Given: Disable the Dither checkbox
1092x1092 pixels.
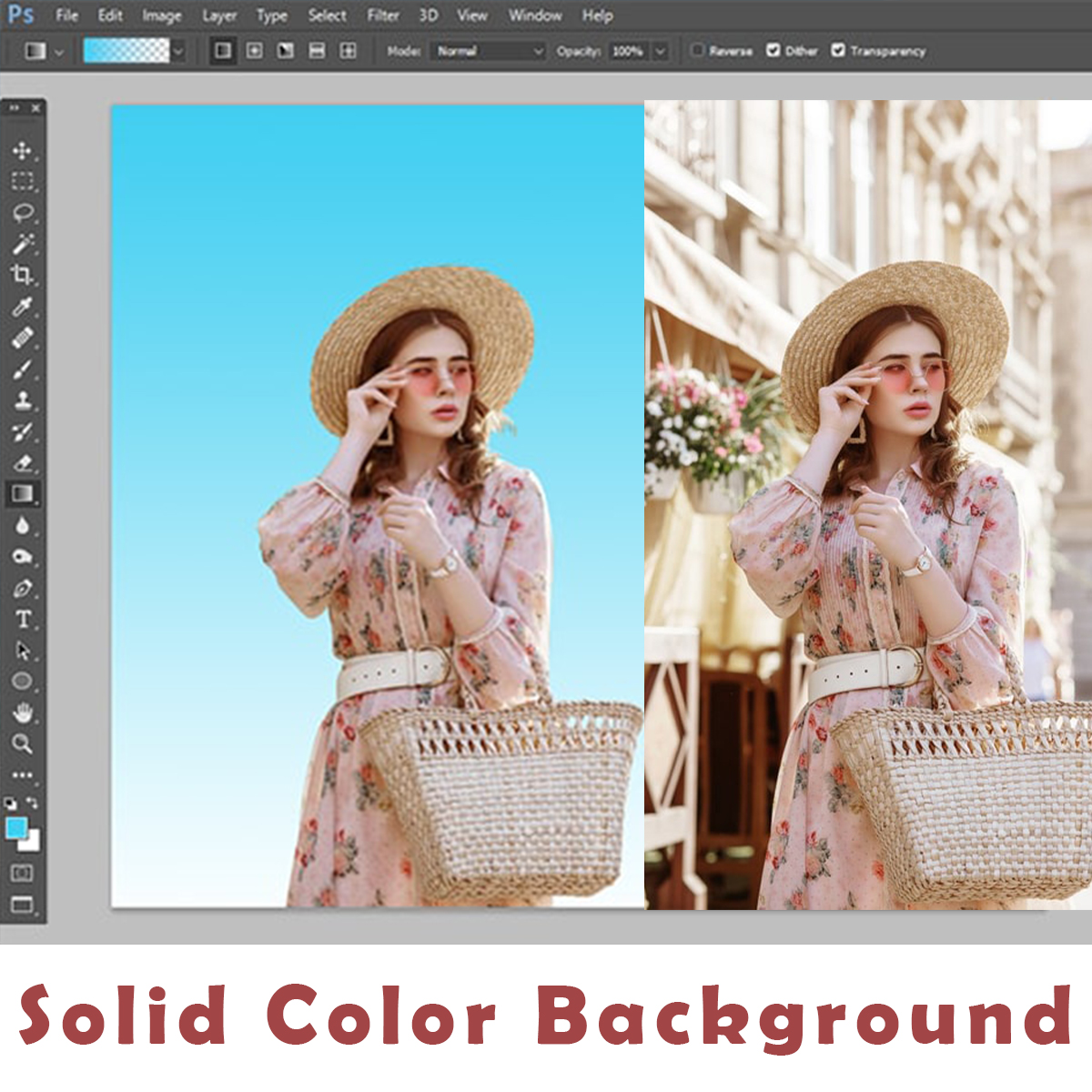Looking at the screenshot, I should tap(773, 50).
